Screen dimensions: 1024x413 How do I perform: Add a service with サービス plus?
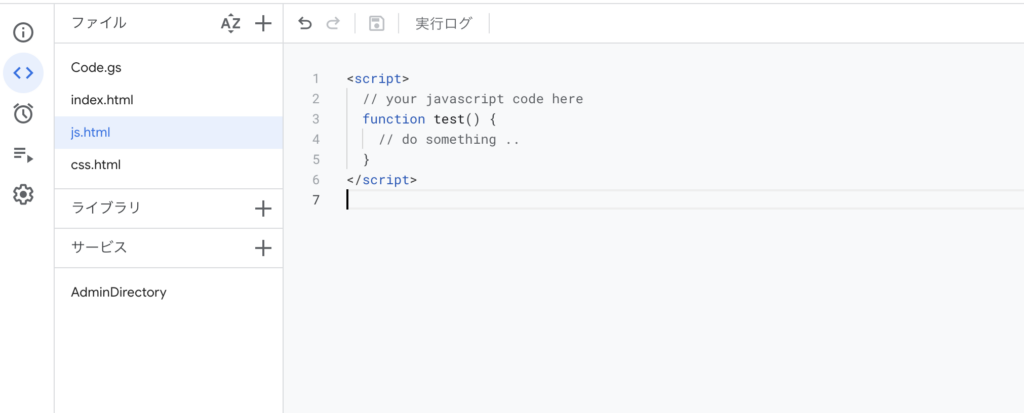tap(263, 248)
